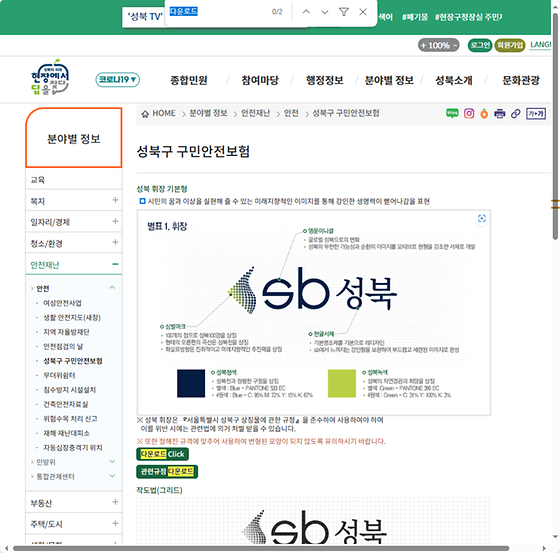
Task: Click image search lens icon on emblem
Action: tap(481, 218)
